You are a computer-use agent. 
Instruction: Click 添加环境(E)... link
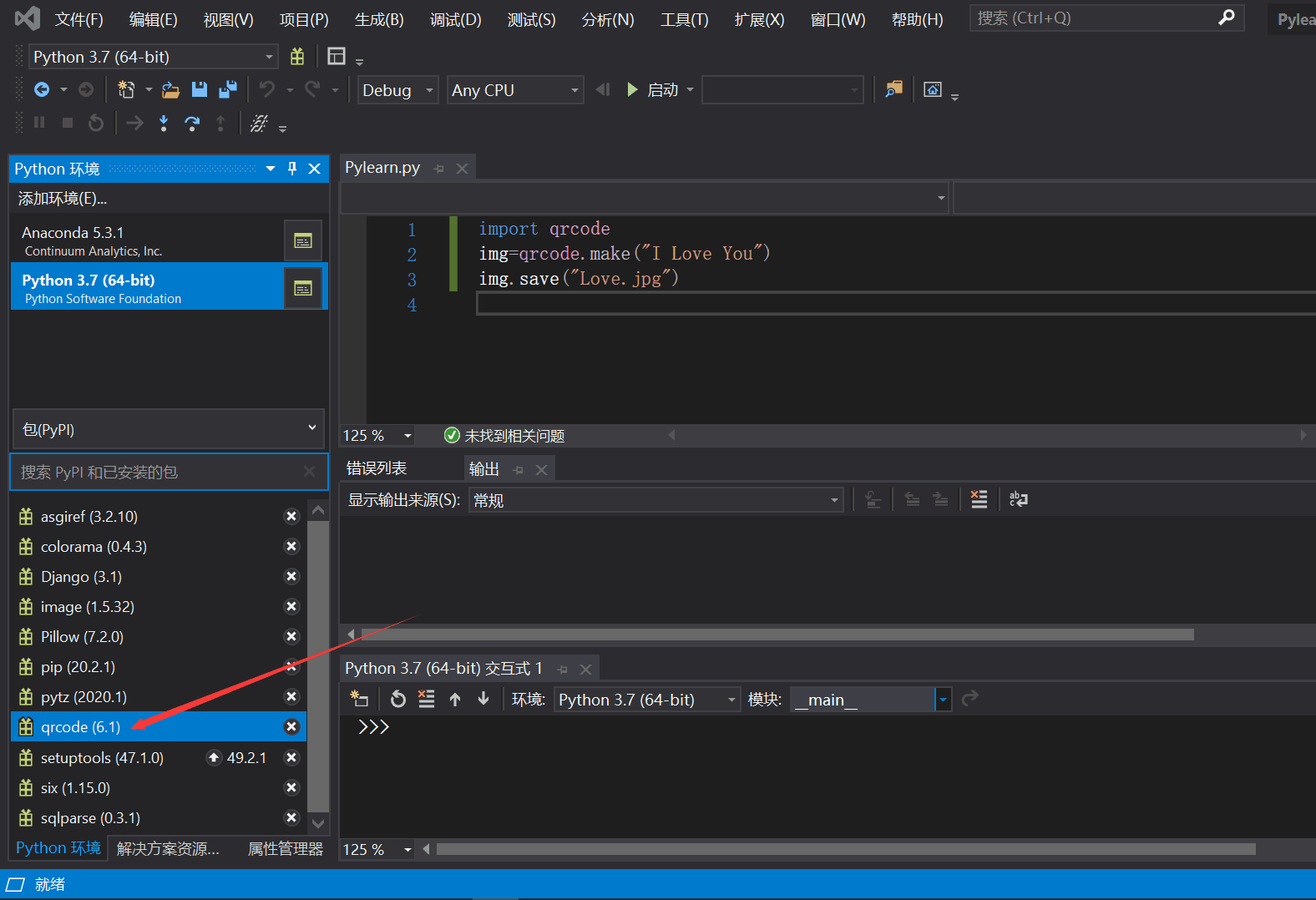pyautogui.click(x=63, y=199)
